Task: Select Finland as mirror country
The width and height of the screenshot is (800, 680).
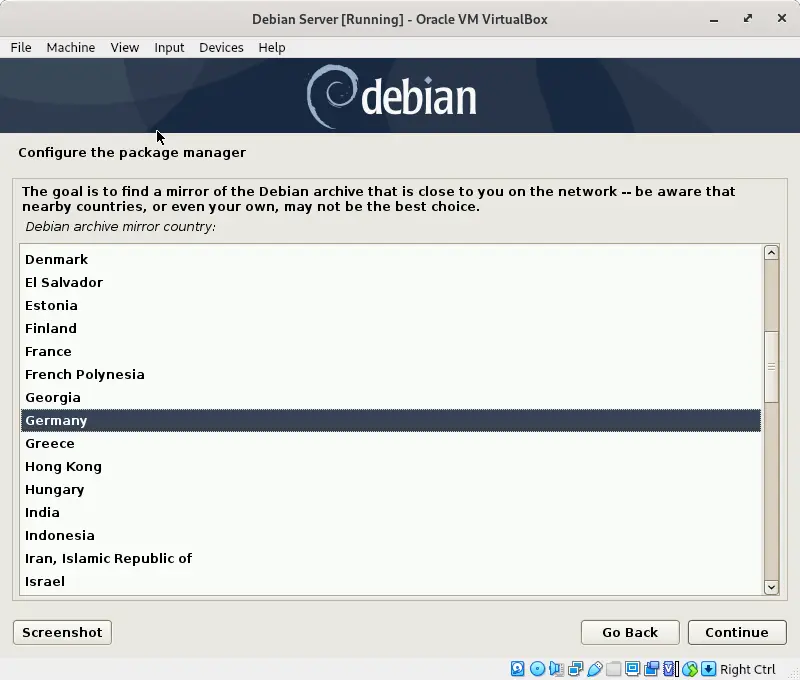Action: coord(391,328)
